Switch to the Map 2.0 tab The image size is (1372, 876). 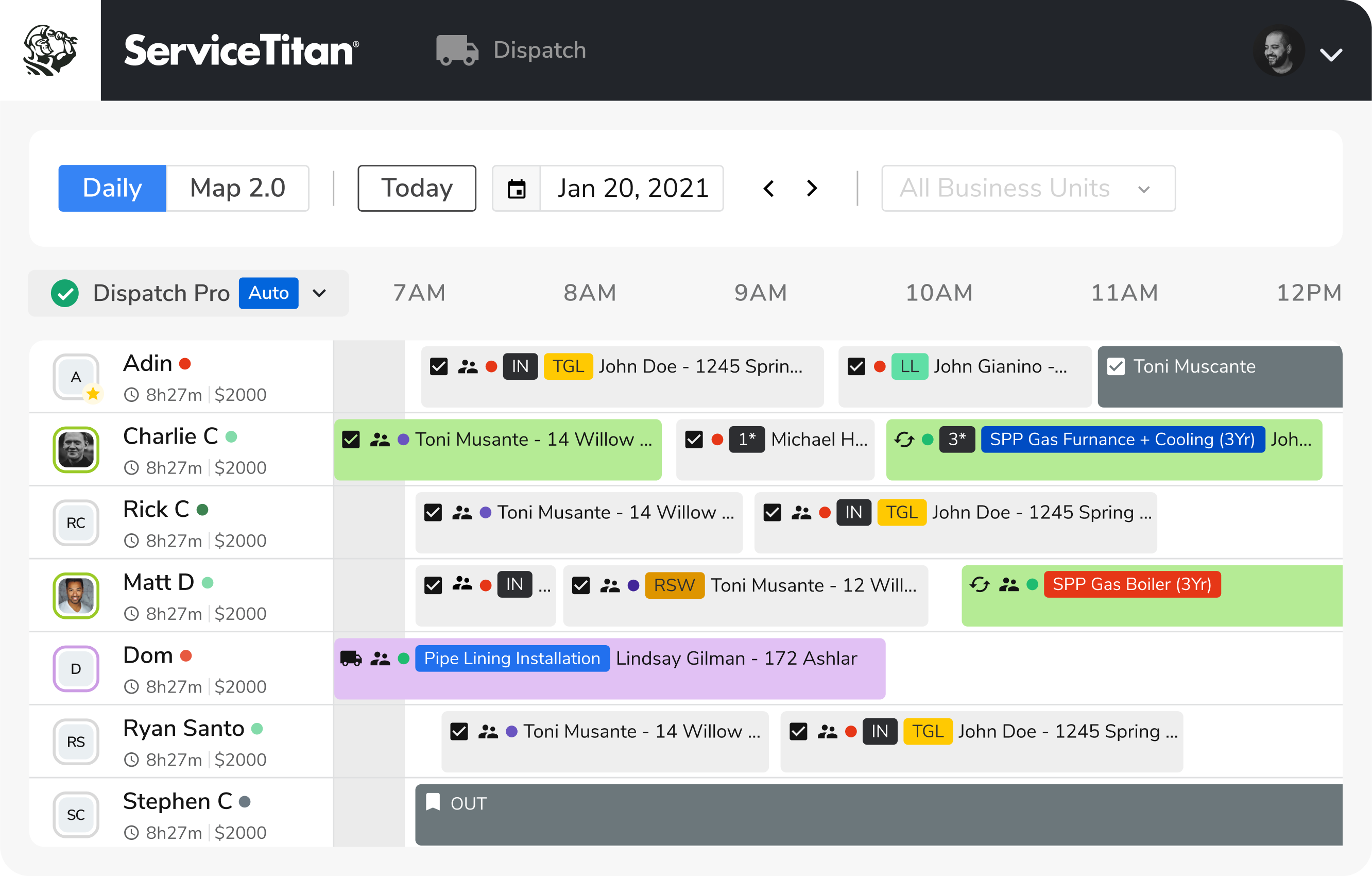[x=237, y=189]
